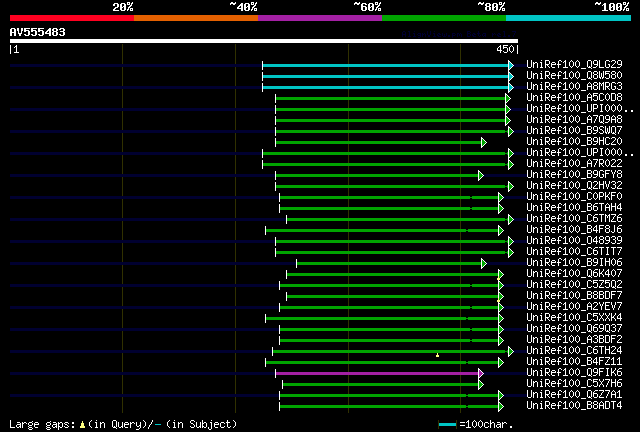Click the arrowhead ending the C5X7H6 bar
The image size is (640, 432).
481,385
